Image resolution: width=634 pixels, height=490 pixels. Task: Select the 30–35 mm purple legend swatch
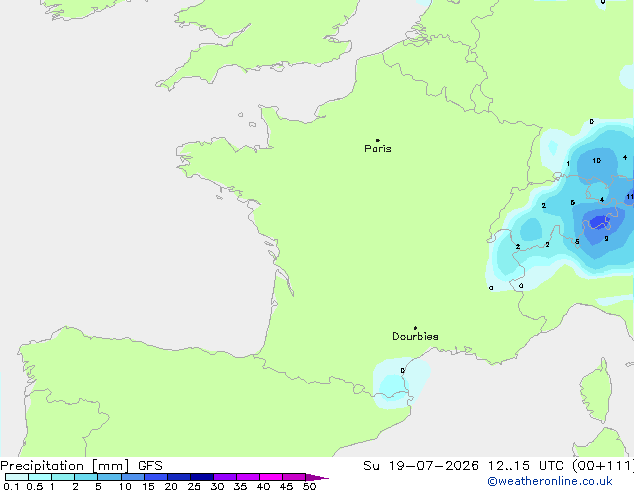(x=225, y=477)
